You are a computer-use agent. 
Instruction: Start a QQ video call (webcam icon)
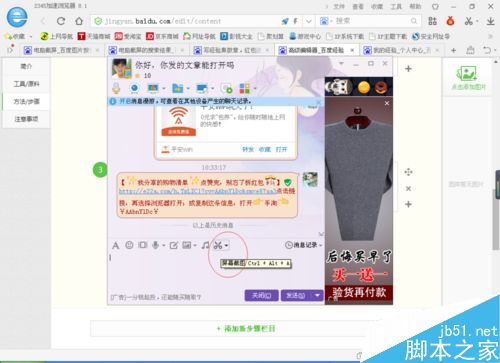click(134, 88)
